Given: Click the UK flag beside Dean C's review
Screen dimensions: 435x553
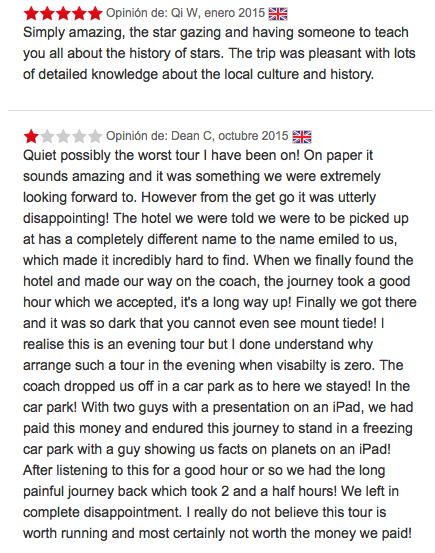Looking at the screenshot, I should (x=302, y=137).
